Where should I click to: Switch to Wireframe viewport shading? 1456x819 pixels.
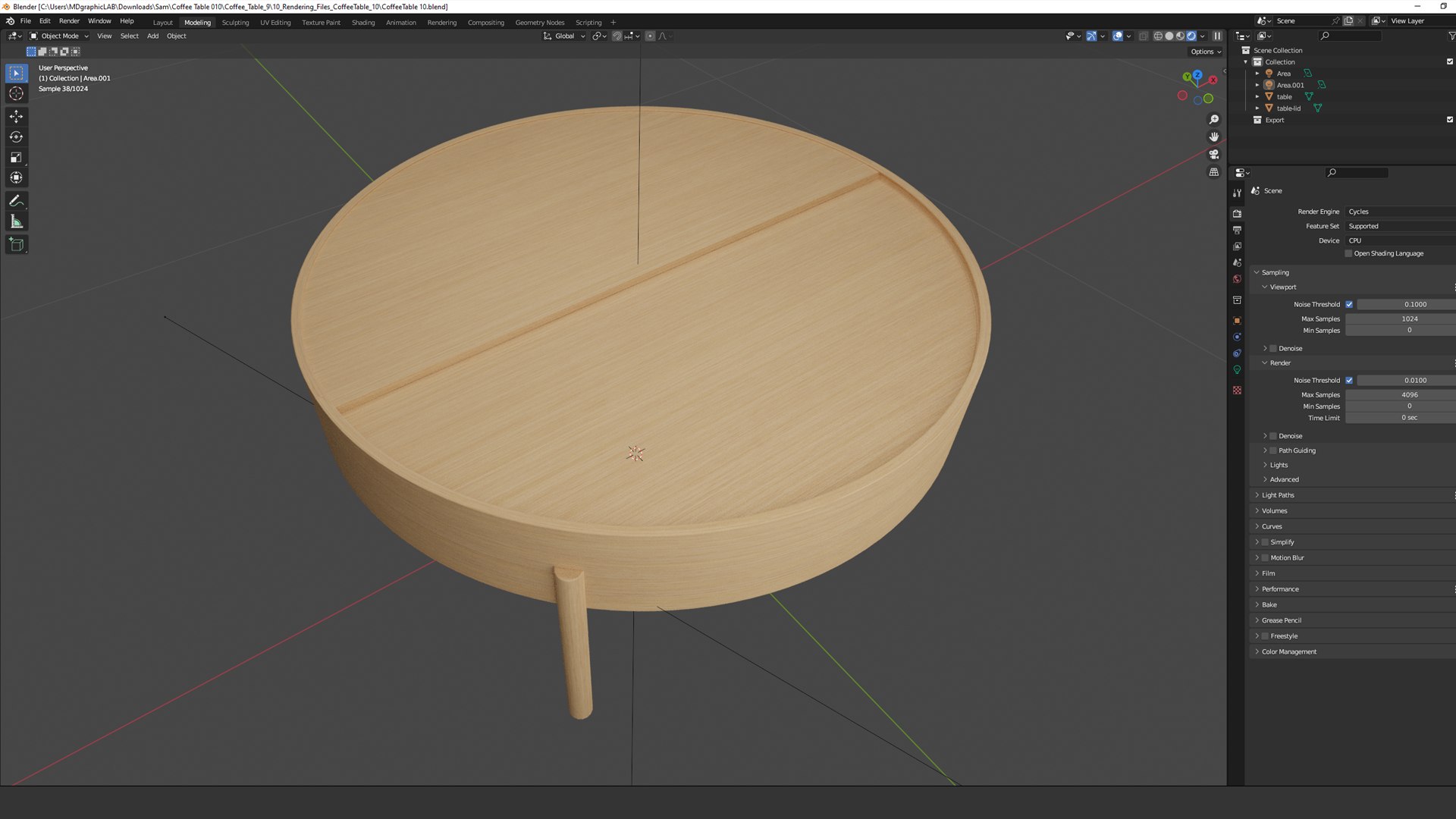(x=1158, y=36)
